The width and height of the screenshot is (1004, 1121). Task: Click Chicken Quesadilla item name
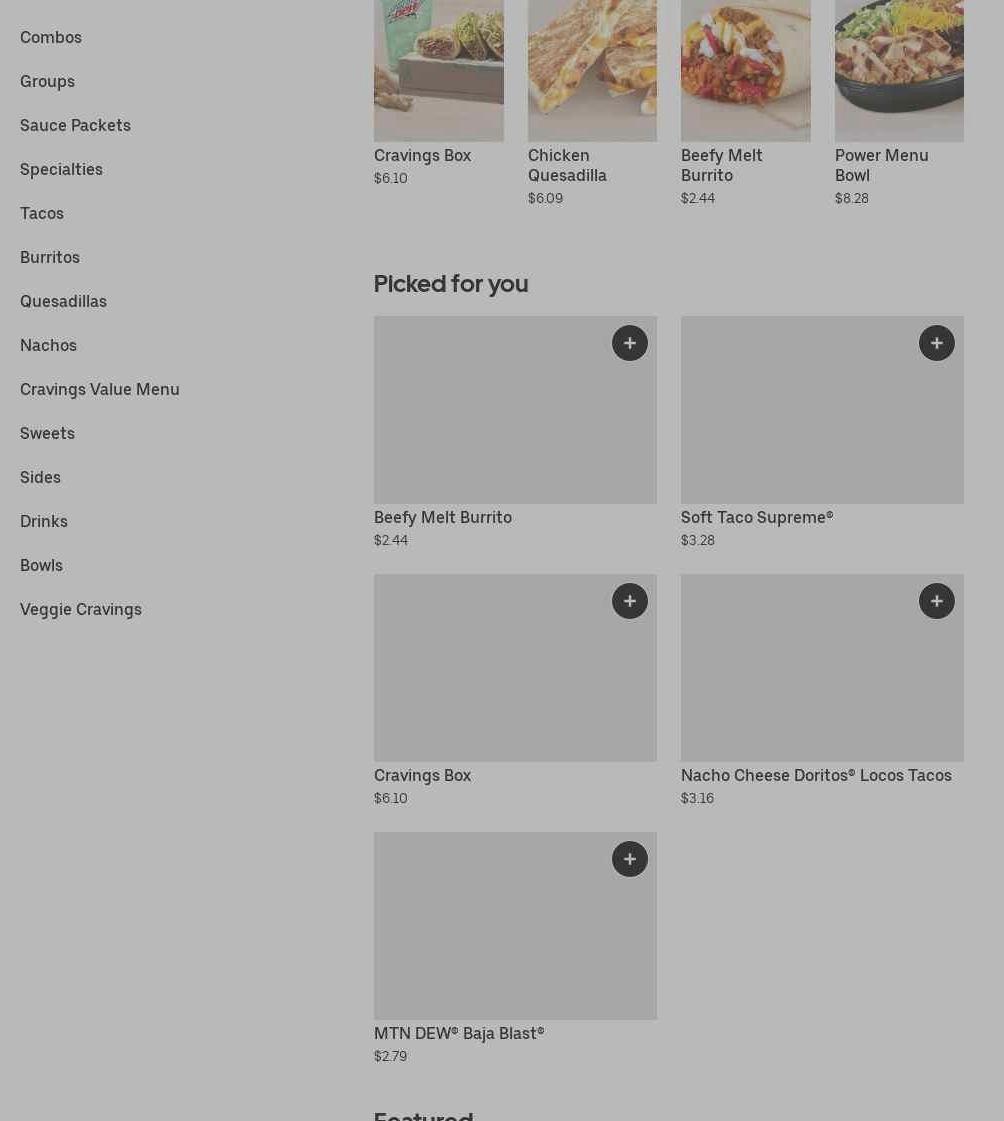point(567,165)
